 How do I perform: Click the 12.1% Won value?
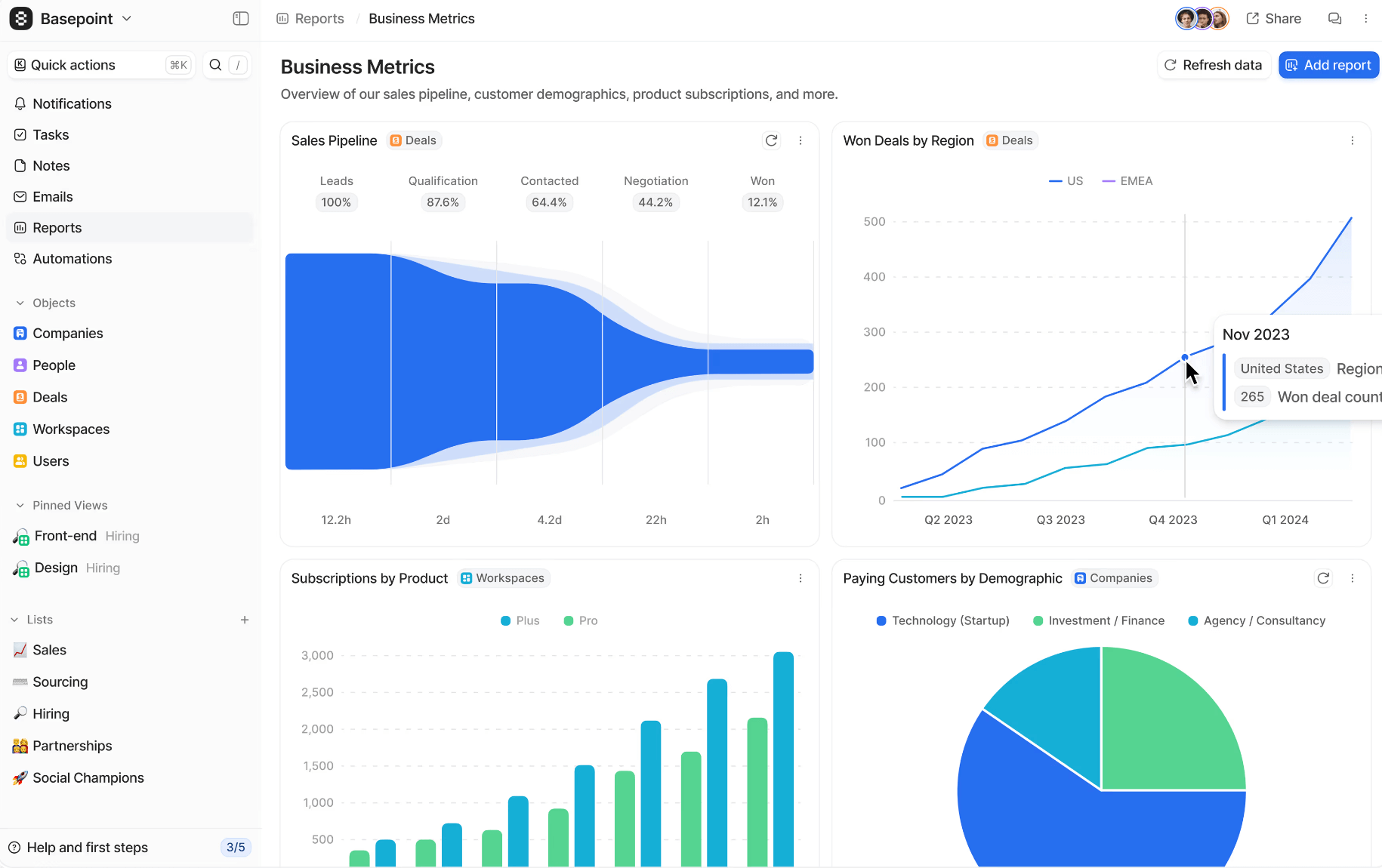tap(762, 202)
